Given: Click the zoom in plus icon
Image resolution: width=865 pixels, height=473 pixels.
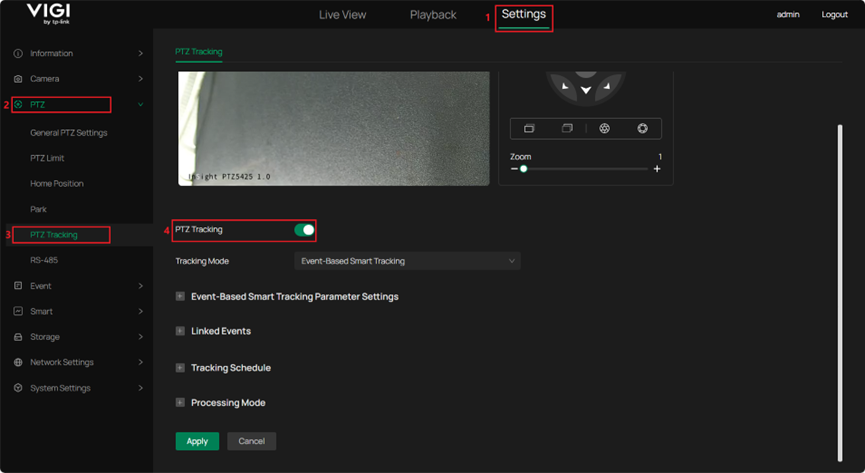Looking at the screenshot, I should [x=657, y=169].
